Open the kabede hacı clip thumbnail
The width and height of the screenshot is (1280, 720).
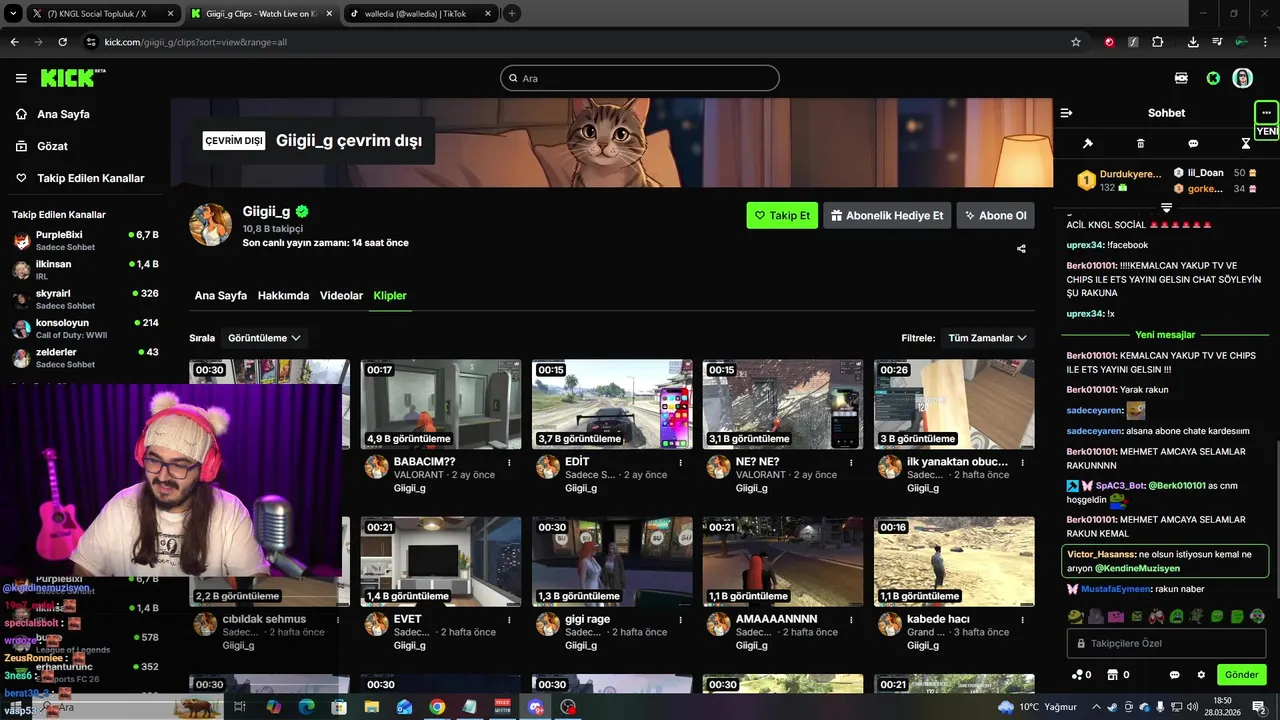954,562
